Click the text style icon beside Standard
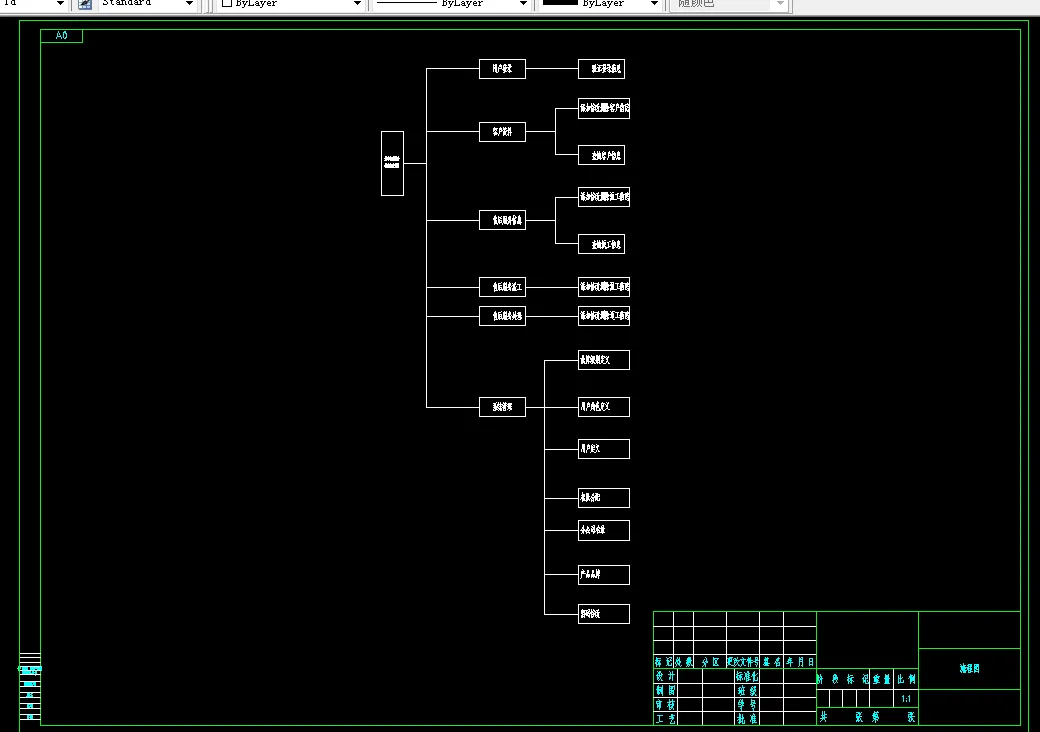Screen dimensions: 1040x732 (85, 4)
